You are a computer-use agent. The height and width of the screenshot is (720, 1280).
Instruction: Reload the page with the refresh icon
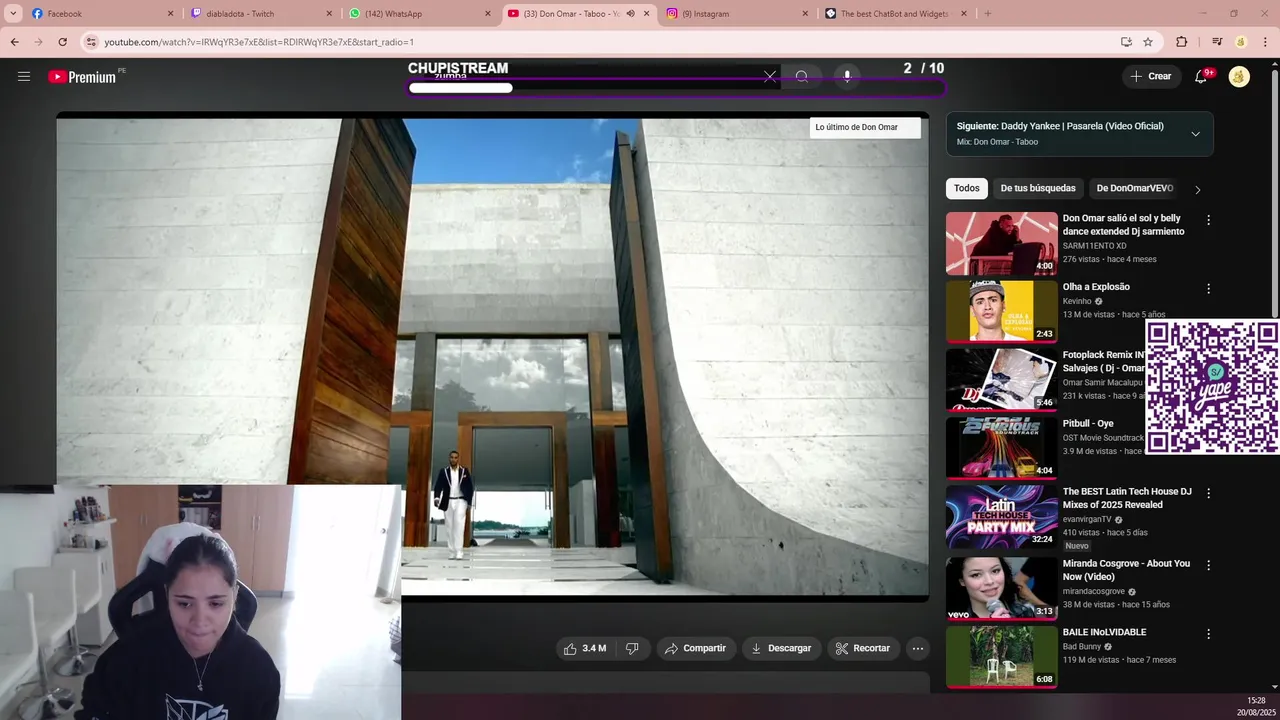point(62,42)
